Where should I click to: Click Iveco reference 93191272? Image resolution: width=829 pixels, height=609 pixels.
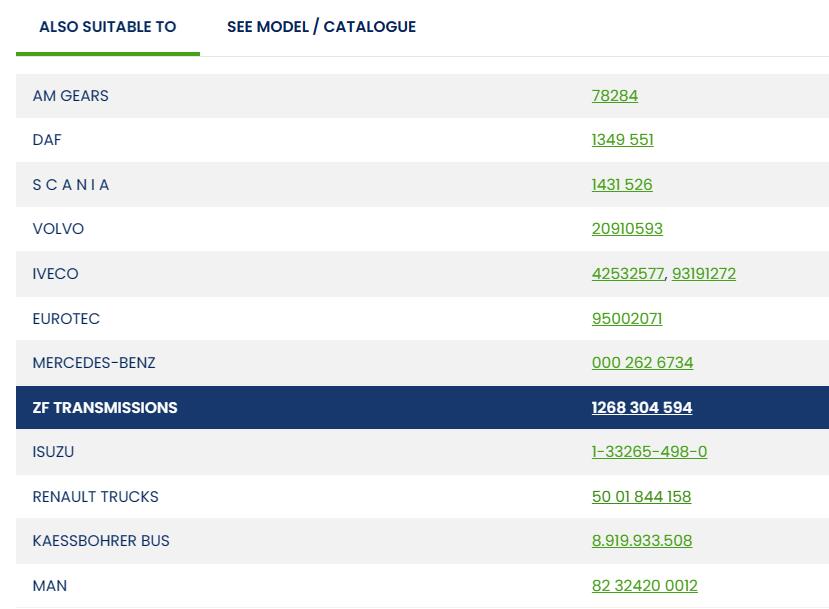(x=703, y=274)
